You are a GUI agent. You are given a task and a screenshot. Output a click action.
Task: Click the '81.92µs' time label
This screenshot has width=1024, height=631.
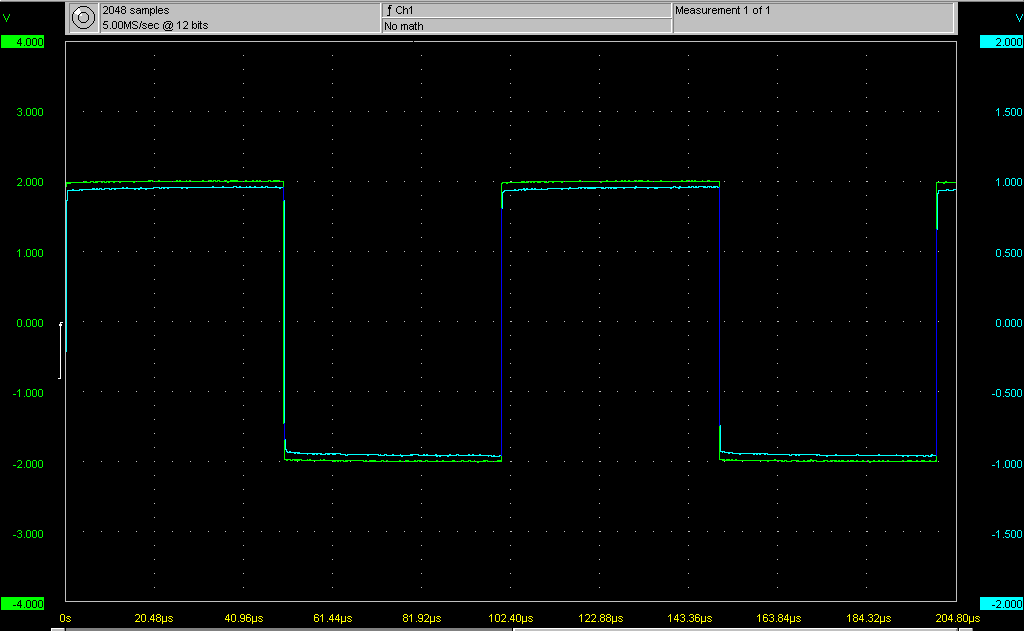422,618
